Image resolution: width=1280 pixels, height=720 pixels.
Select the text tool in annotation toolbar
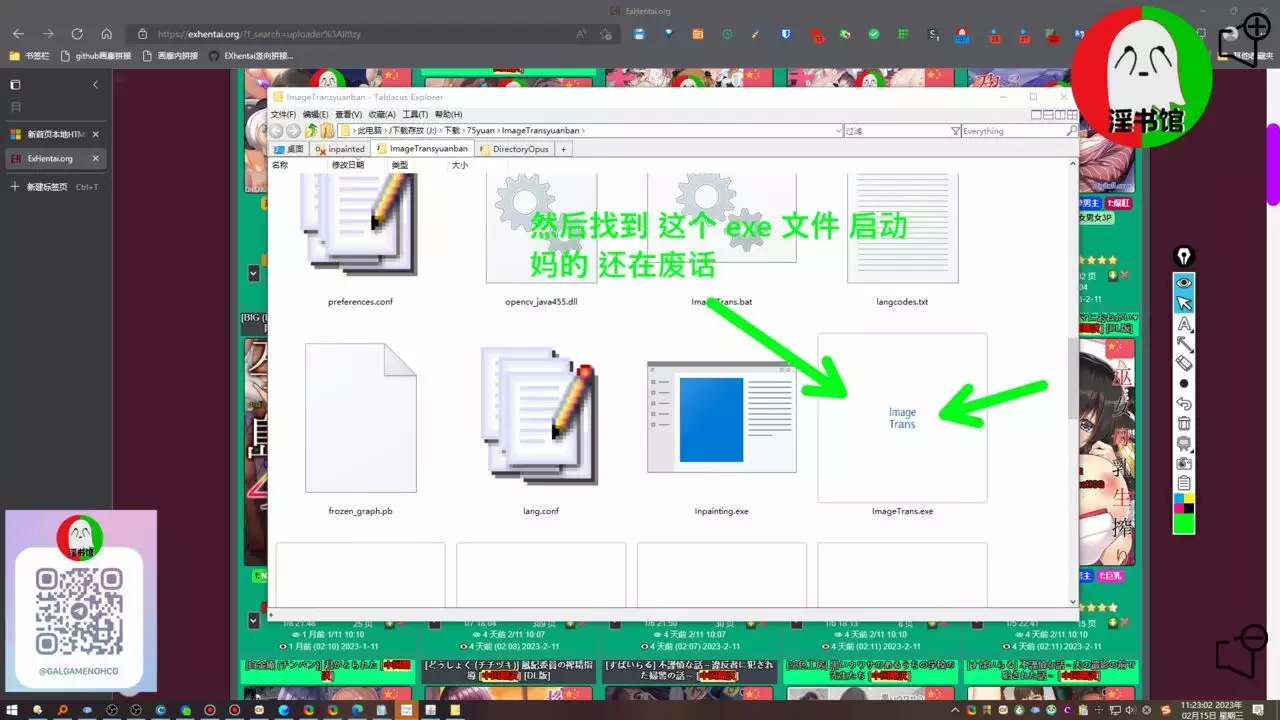coord(1184,324)
